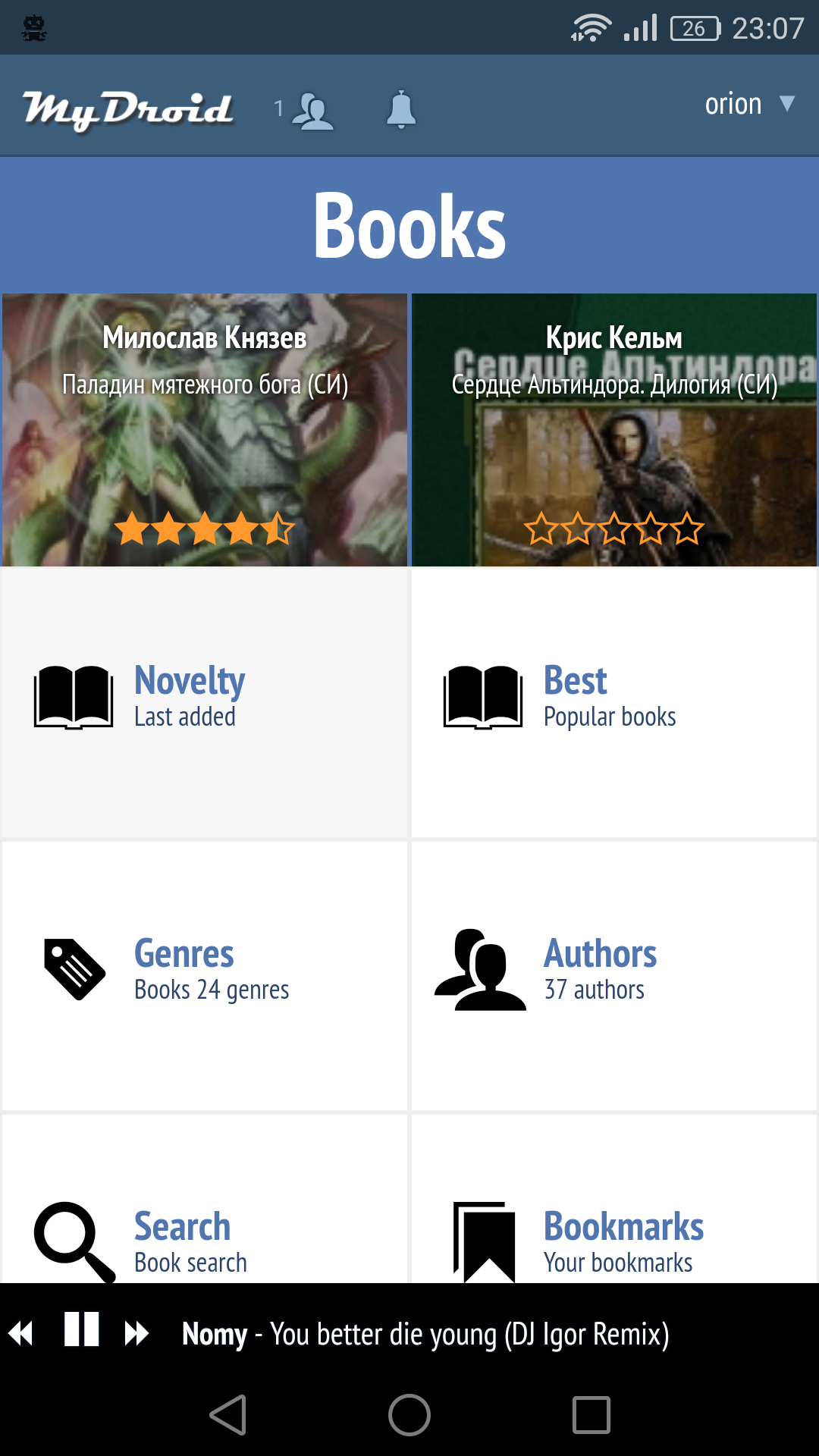819x1456 pixels.
Task: Go to the previous track
Action: [x=21, y=1333]
